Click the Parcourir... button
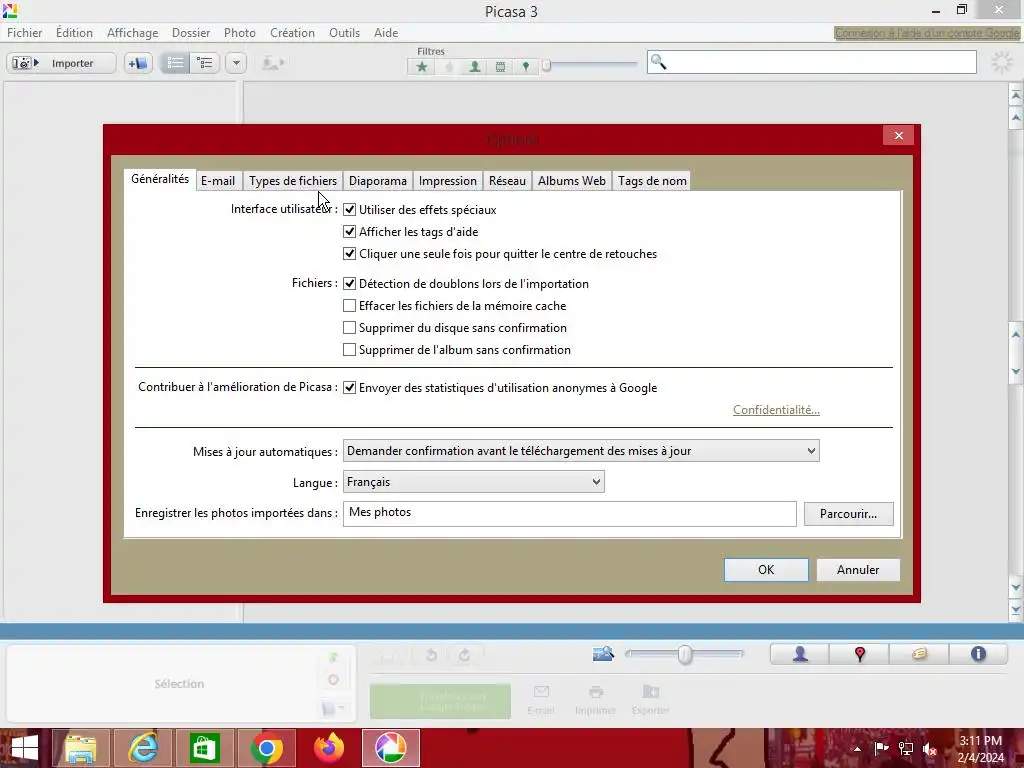This screenshot has width=1024, height=768. (848, 514)
